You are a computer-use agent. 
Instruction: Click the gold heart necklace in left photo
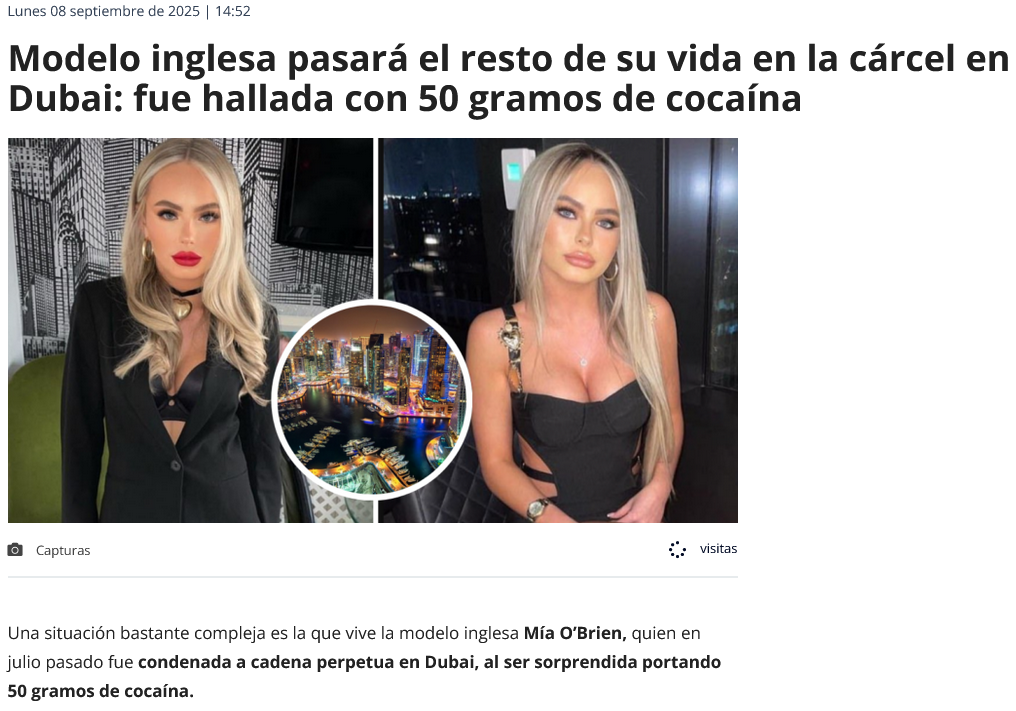click(x=182, y=307)
